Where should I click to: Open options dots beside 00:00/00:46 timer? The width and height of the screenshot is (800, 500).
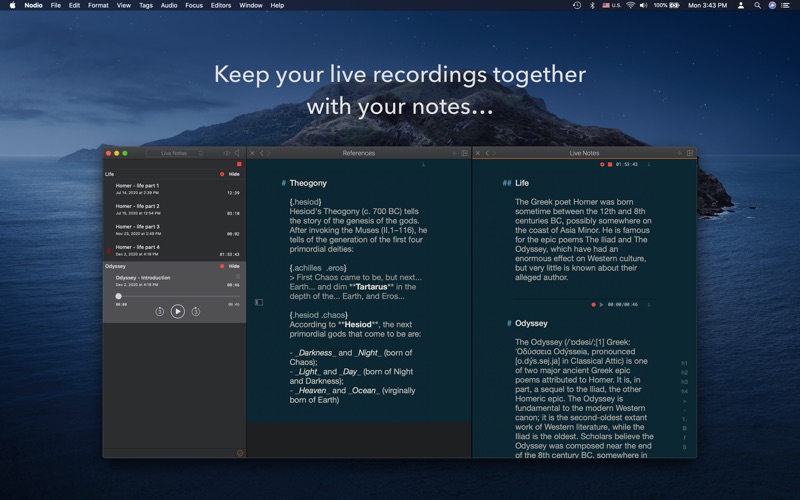point(649,305)
